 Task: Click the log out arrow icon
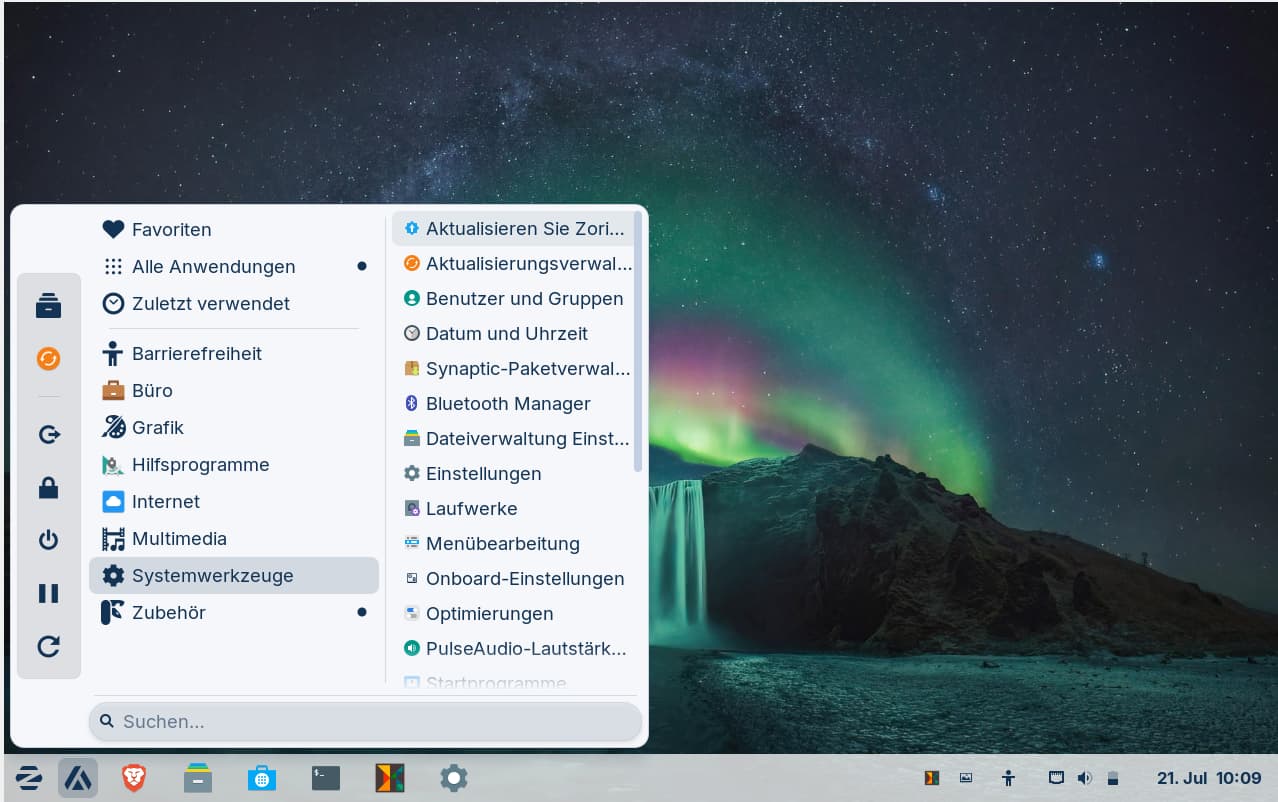click(x=48, y=434)
